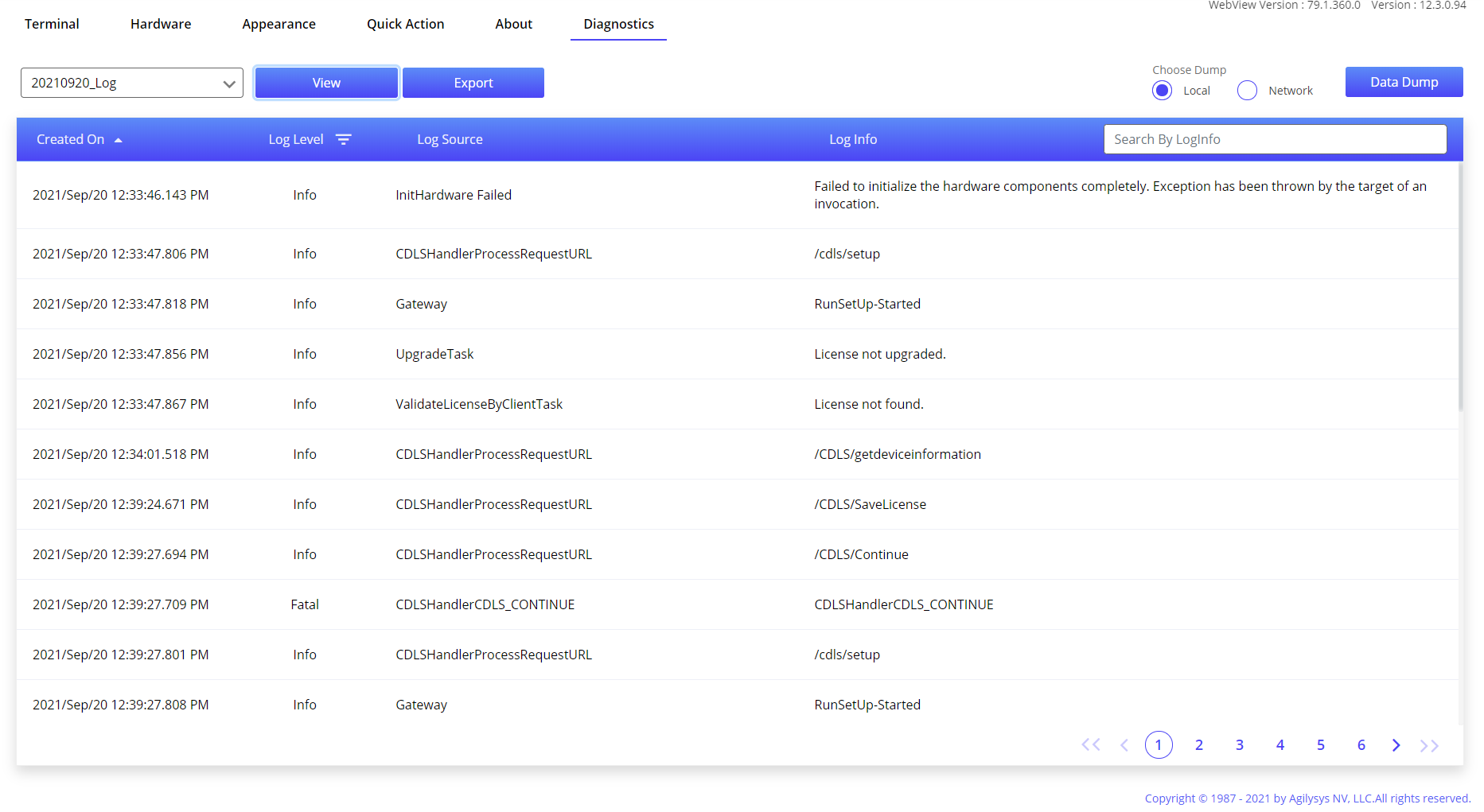Screen dimensions: 1484x812
Task: Select the /CDLS/Continue log info
Action: pyautogui.click(x=862, y=554)
